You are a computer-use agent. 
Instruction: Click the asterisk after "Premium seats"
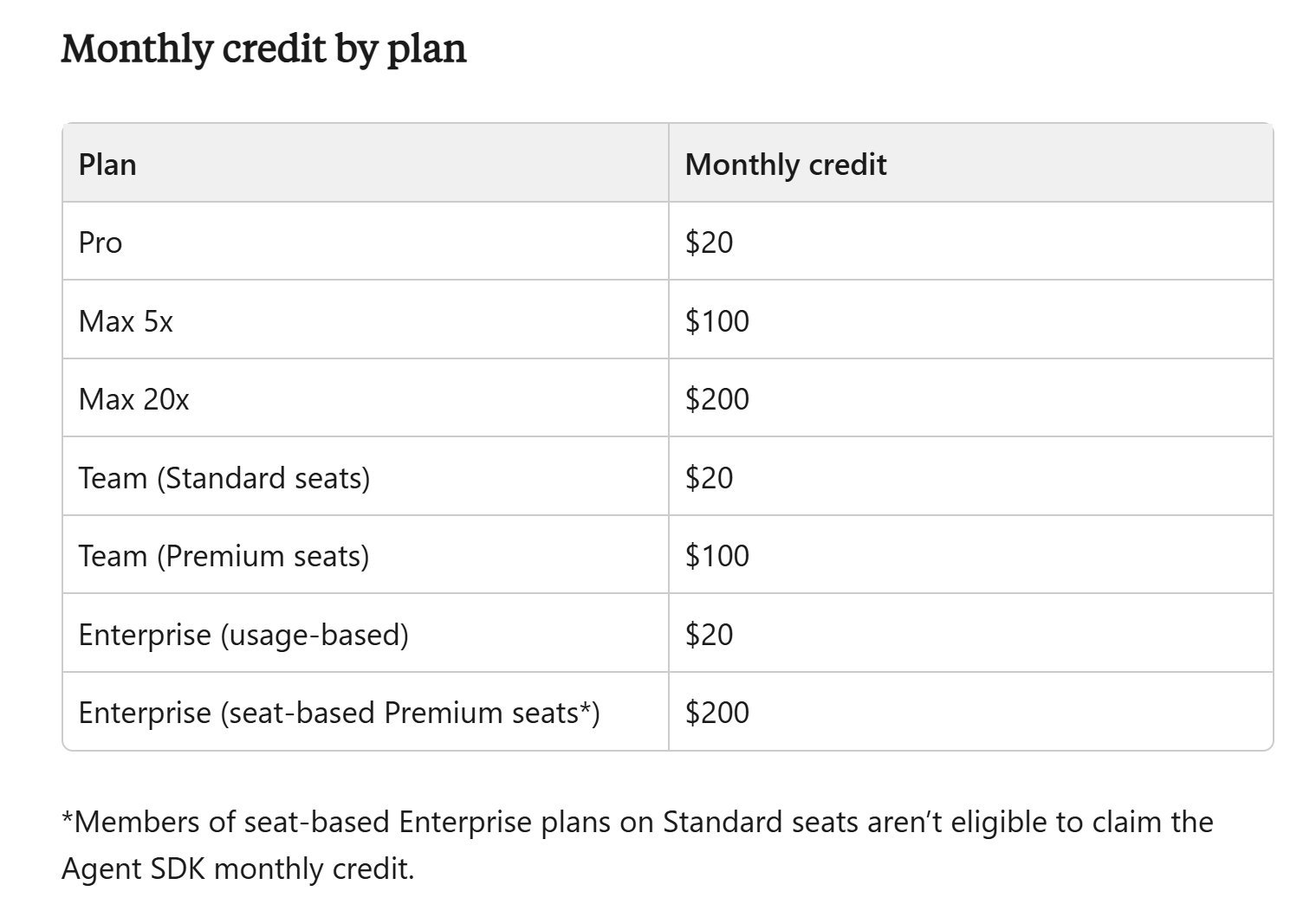click(586, 709)
